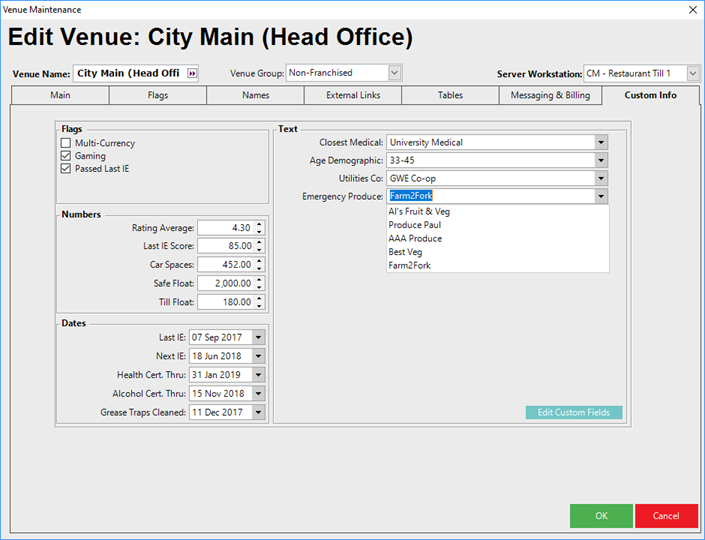Choose Best Veg in the dropdown list
This screenshot has width=705, height=540.
[406, 252]
